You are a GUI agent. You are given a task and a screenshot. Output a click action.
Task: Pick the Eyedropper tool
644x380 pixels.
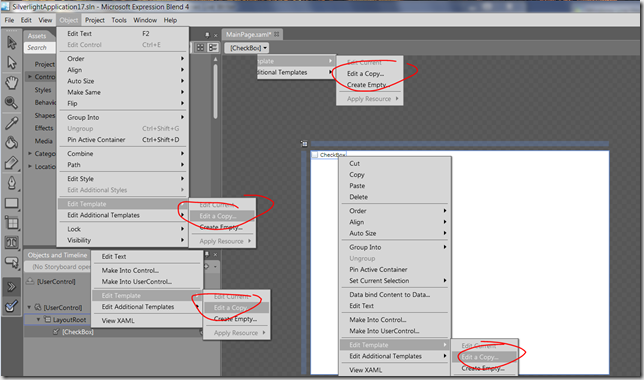click(x=12, y=122)
